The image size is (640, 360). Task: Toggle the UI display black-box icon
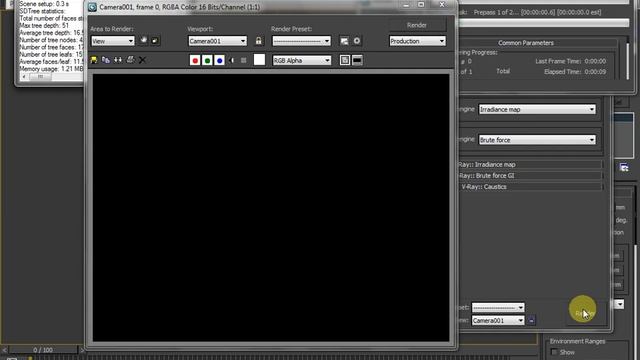(x=357, y=60)
